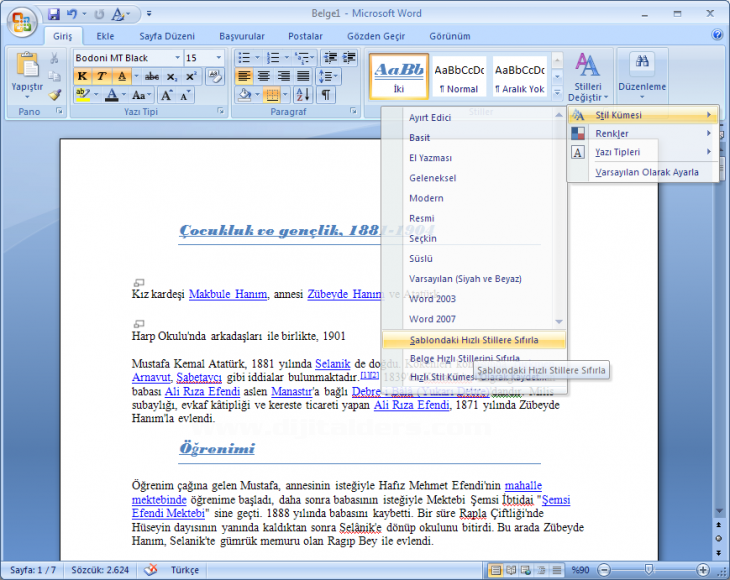Open the font size 15 dropdown

tap(219, 58)
